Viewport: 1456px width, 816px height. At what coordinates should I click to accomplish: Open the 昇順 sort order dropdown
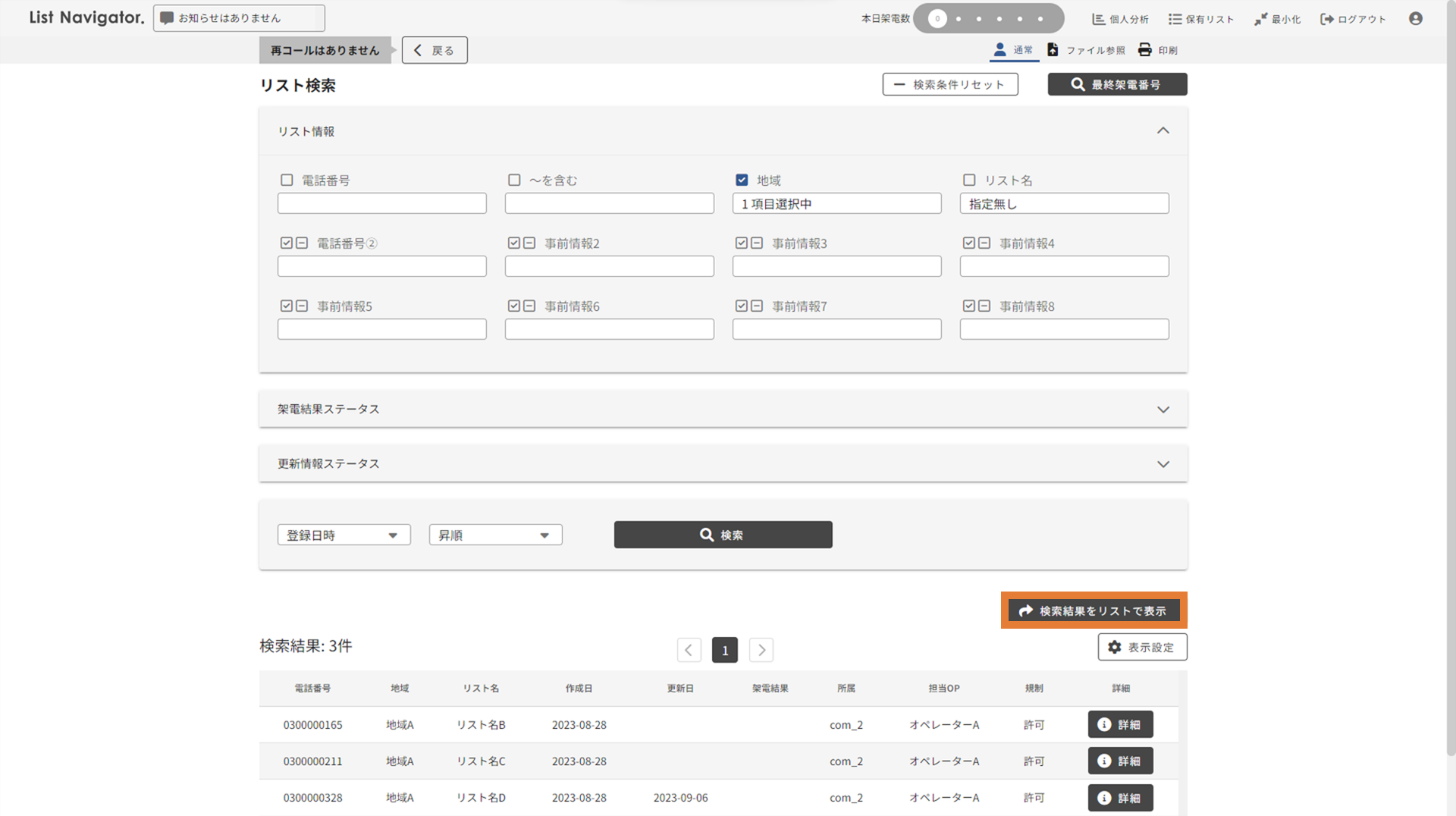495,535
